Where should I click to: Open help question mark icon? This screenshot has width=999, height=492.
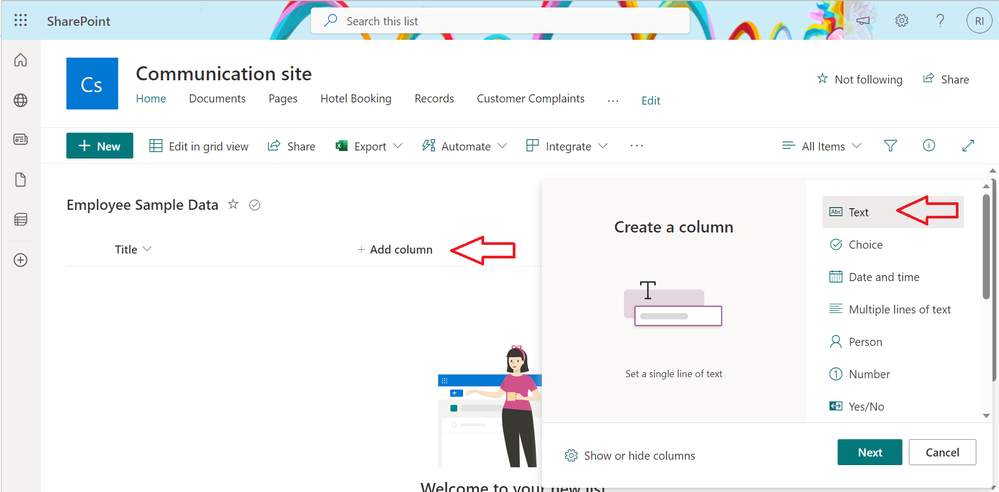click(x=940, y=20)
